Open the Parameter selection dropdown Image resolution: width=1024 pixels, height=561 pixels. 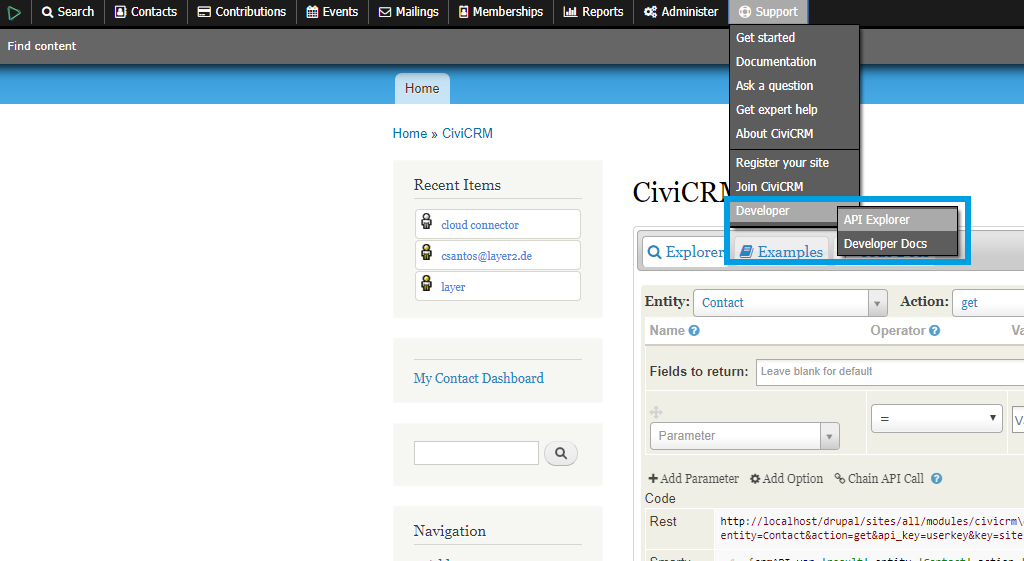point(744,436)
